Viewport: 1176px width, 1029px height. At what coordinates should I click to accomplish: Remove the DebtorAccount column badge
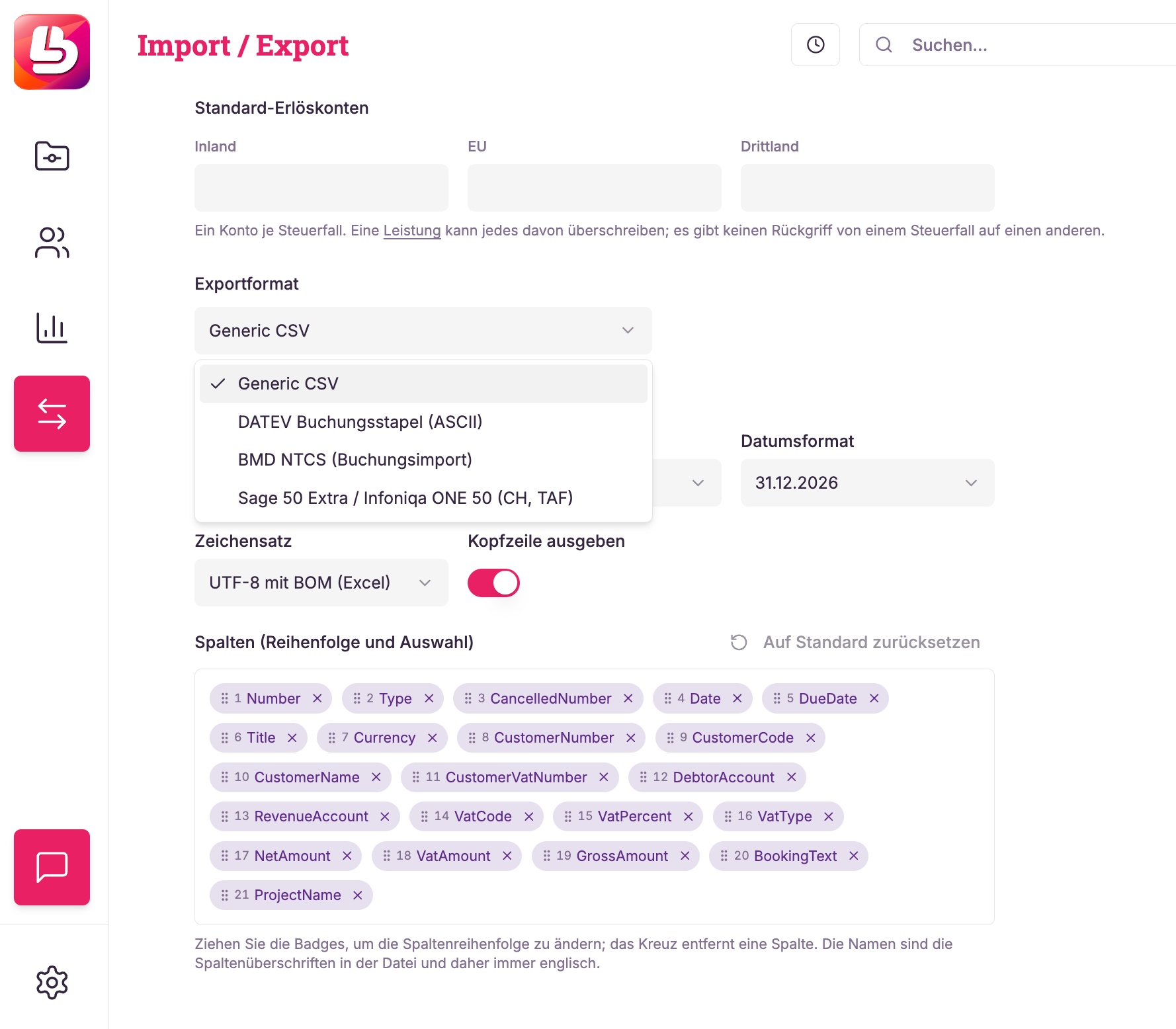(x=792, y=777)
